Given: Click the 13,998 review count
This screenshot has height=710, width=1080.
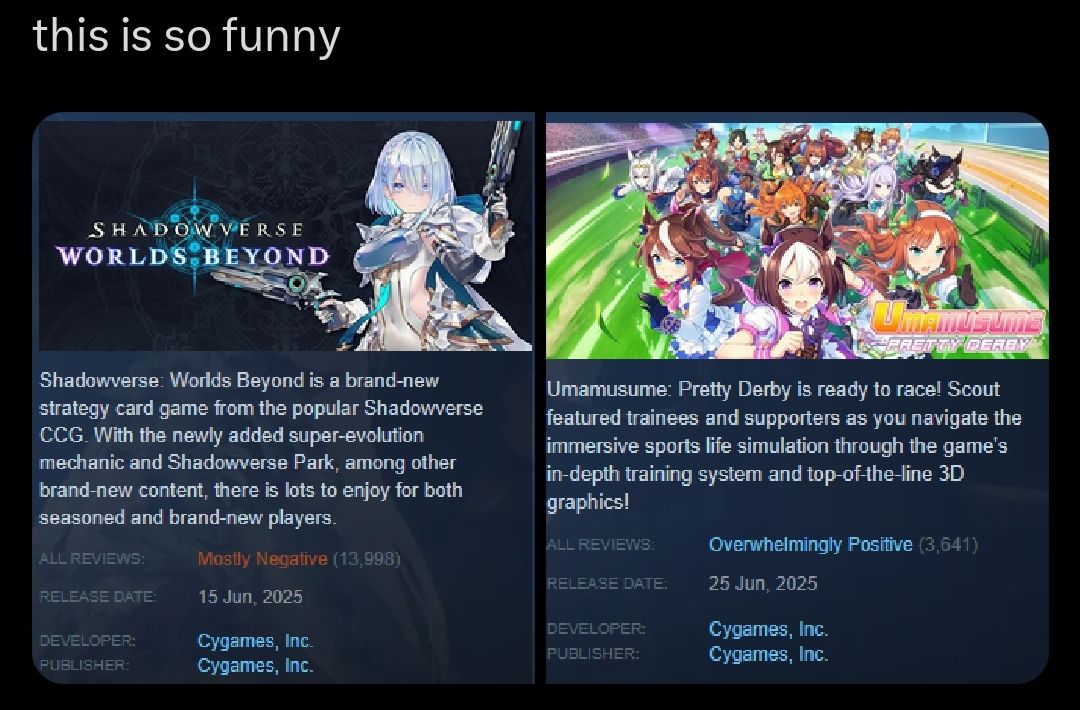Looking at the screenshot, I should (x=366, y=558).
